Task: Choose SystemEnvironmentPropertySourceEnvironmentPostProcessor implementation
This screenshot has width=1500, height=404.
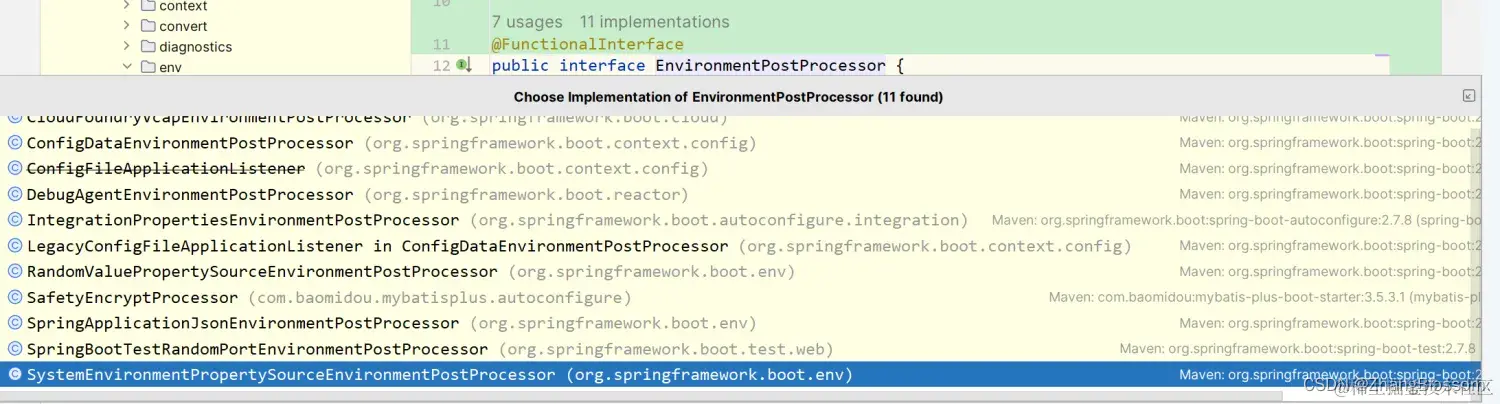Action: (x=740, y=375)
